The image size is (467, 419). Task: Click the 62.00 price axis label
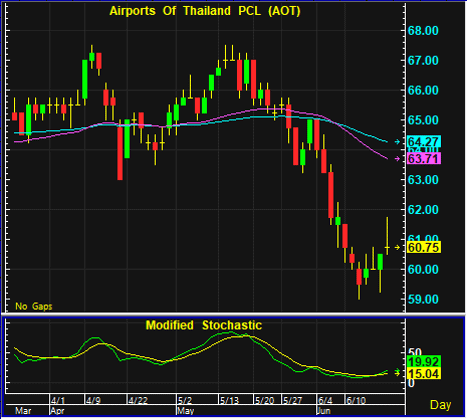423,210
